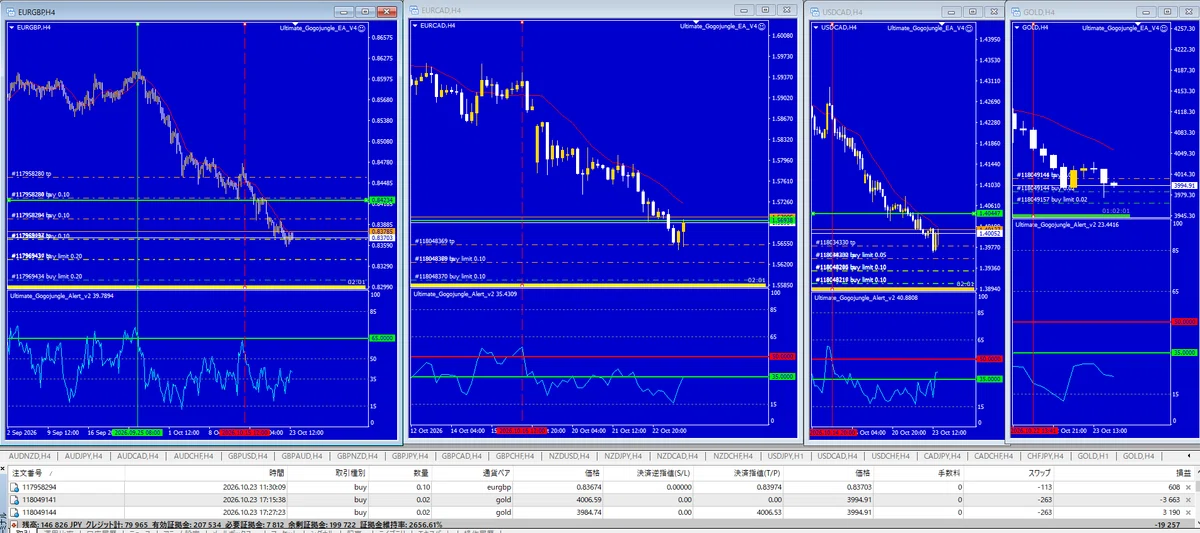Viewport: 1200px width, 533px height.
Task: Click the EA smiley face on USDCAD chart
Action: tap(970, 29)
